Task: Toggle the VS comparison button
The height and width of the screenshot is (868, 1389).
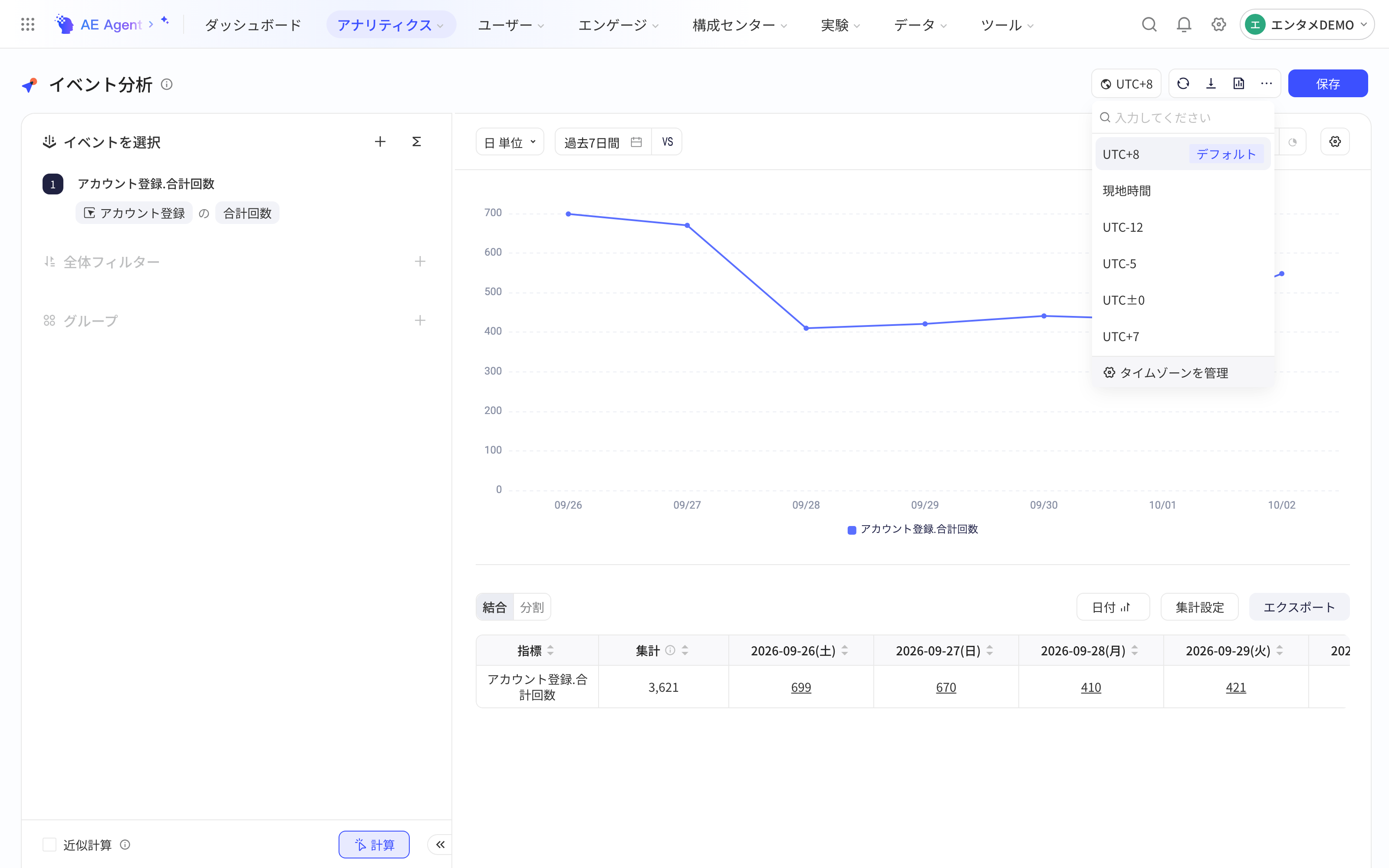Action: (x=667, y=142)
